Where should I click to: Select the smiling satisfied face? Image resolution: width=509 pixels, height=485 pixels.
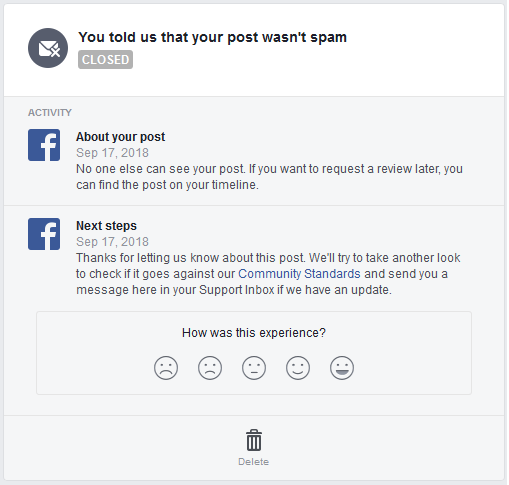(298, 368)
